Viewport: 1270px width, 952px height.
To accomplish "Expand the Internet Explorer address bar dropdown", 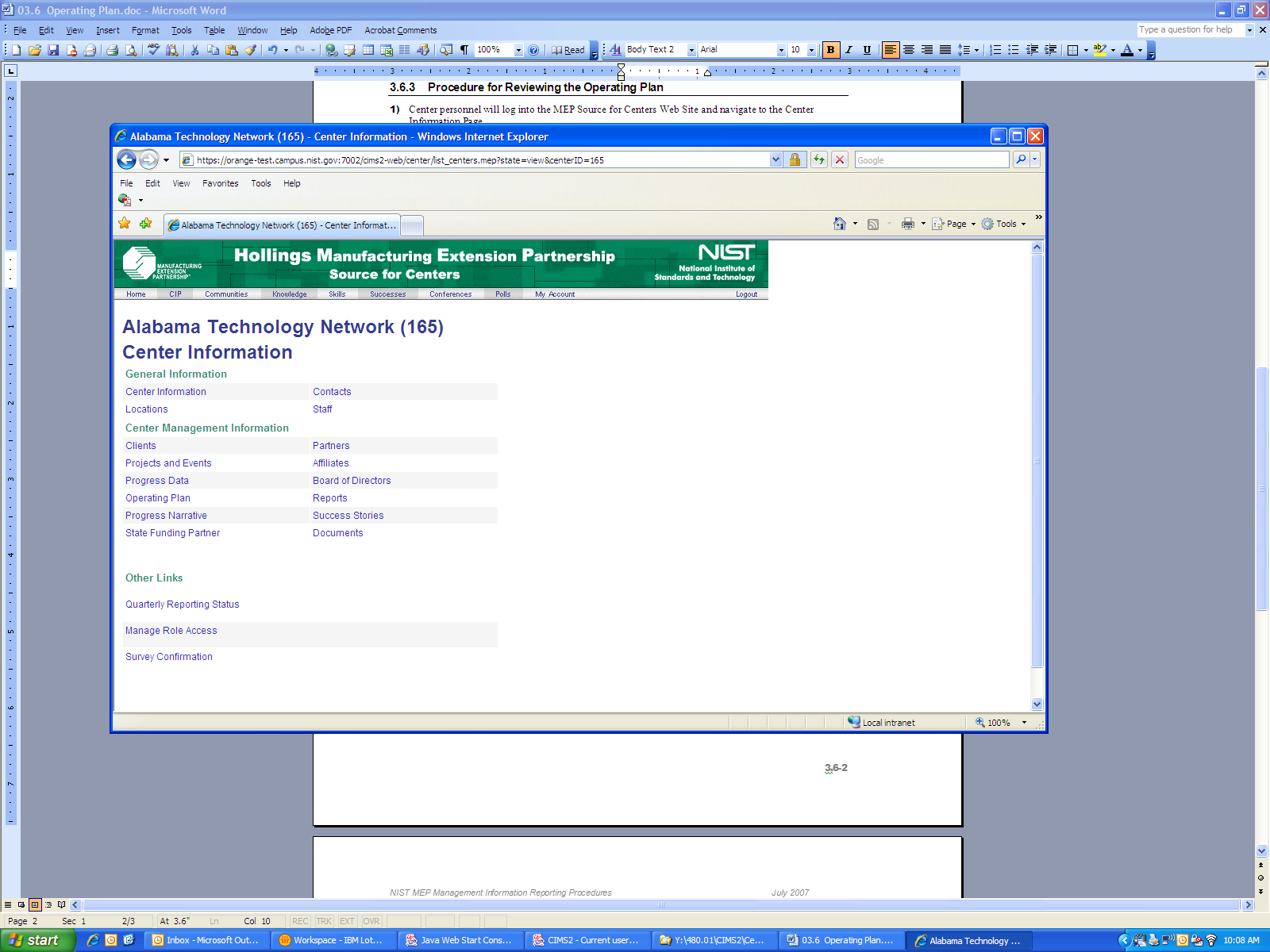I will click(x=775, y=159).
